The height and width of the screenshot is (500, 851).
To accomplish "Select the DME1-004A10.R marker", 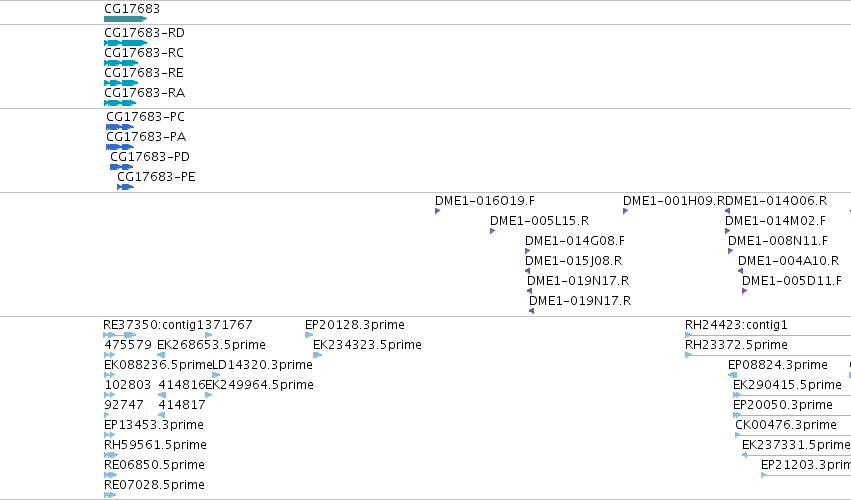I will pos(740,271).
